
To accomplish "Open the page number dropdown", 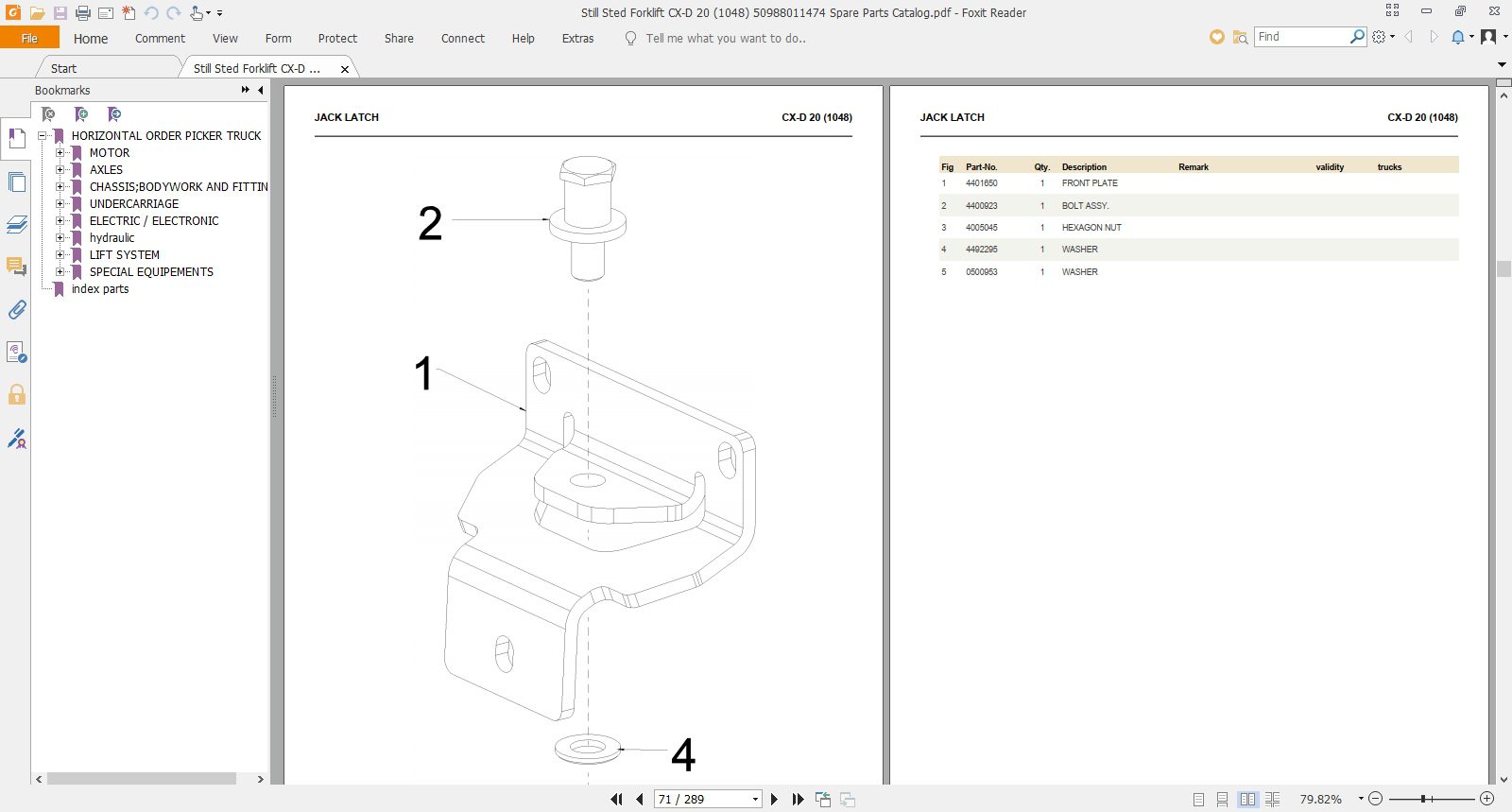I will coord(755,799).
